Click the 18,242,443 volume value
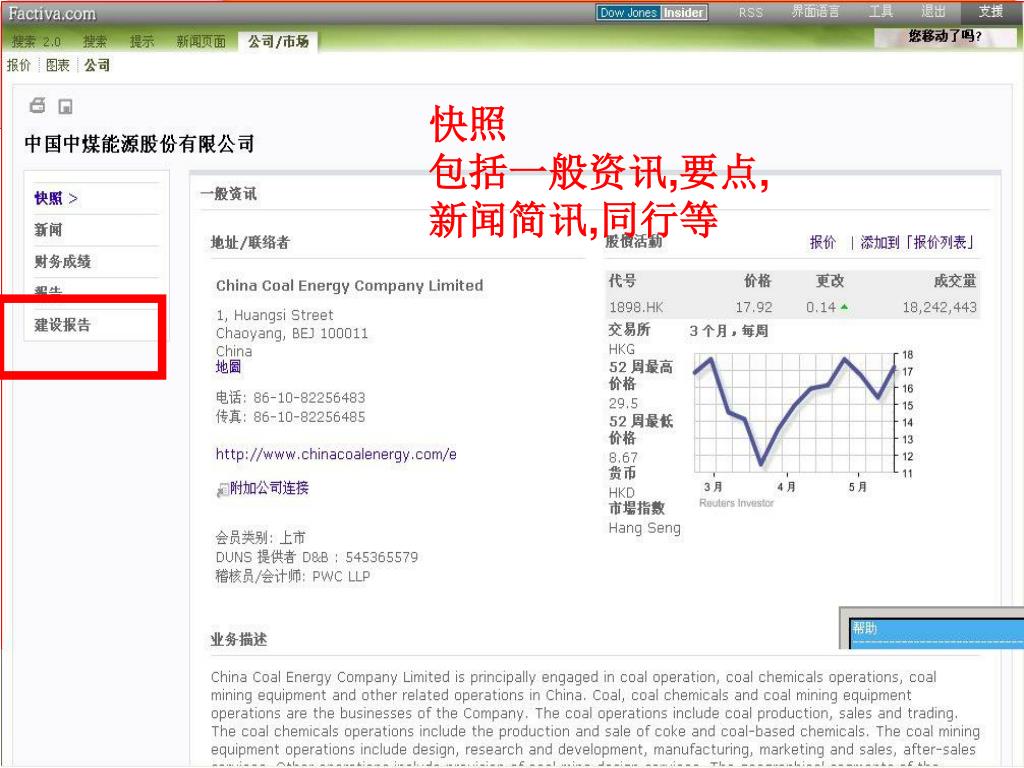This screenshot has width=1024, height=768. click(939, 308)
